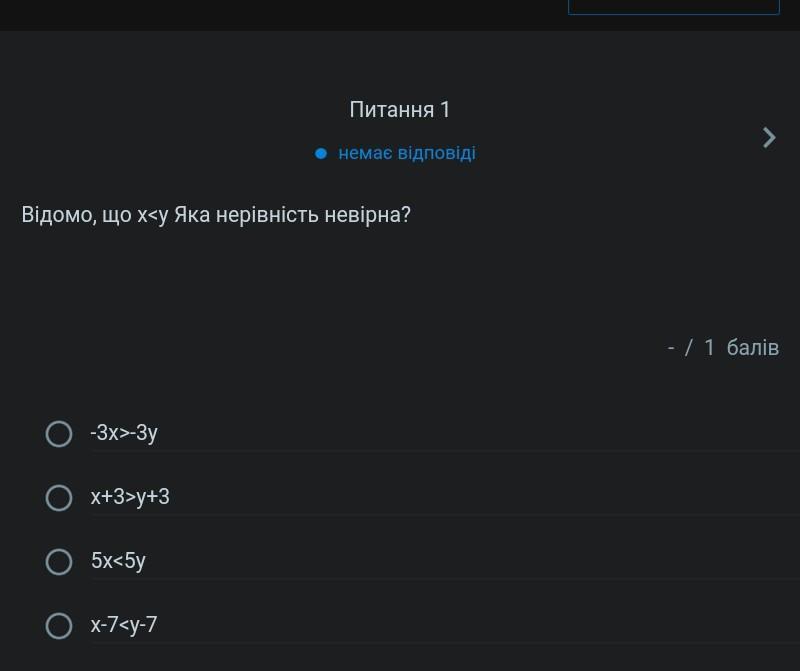Click the words "Яка нерівність невірна?"

(292, 215)
